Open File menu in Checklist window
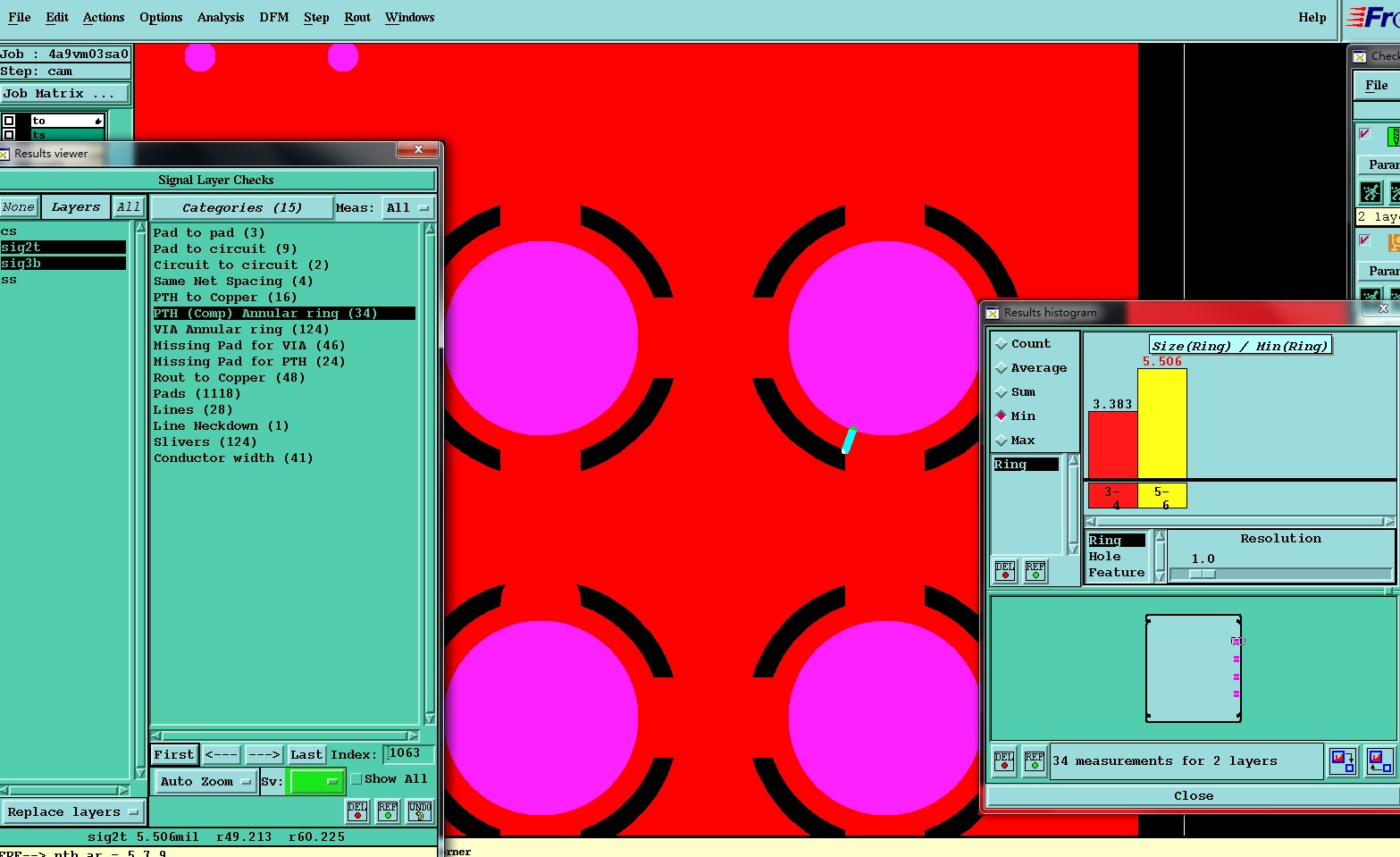This screenshot has width=1400, height=857. pos(1377,86)
